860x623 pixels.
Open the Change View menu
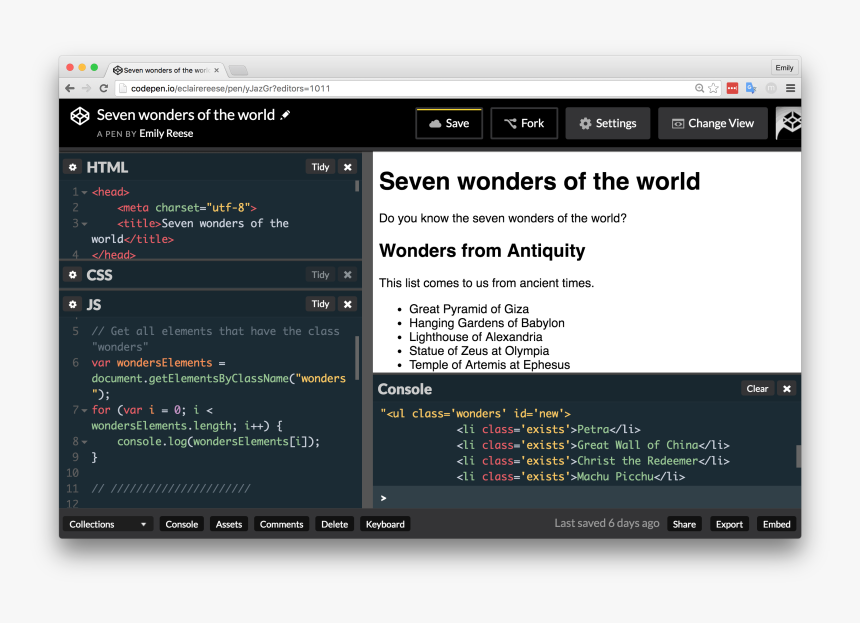(713, 123)
